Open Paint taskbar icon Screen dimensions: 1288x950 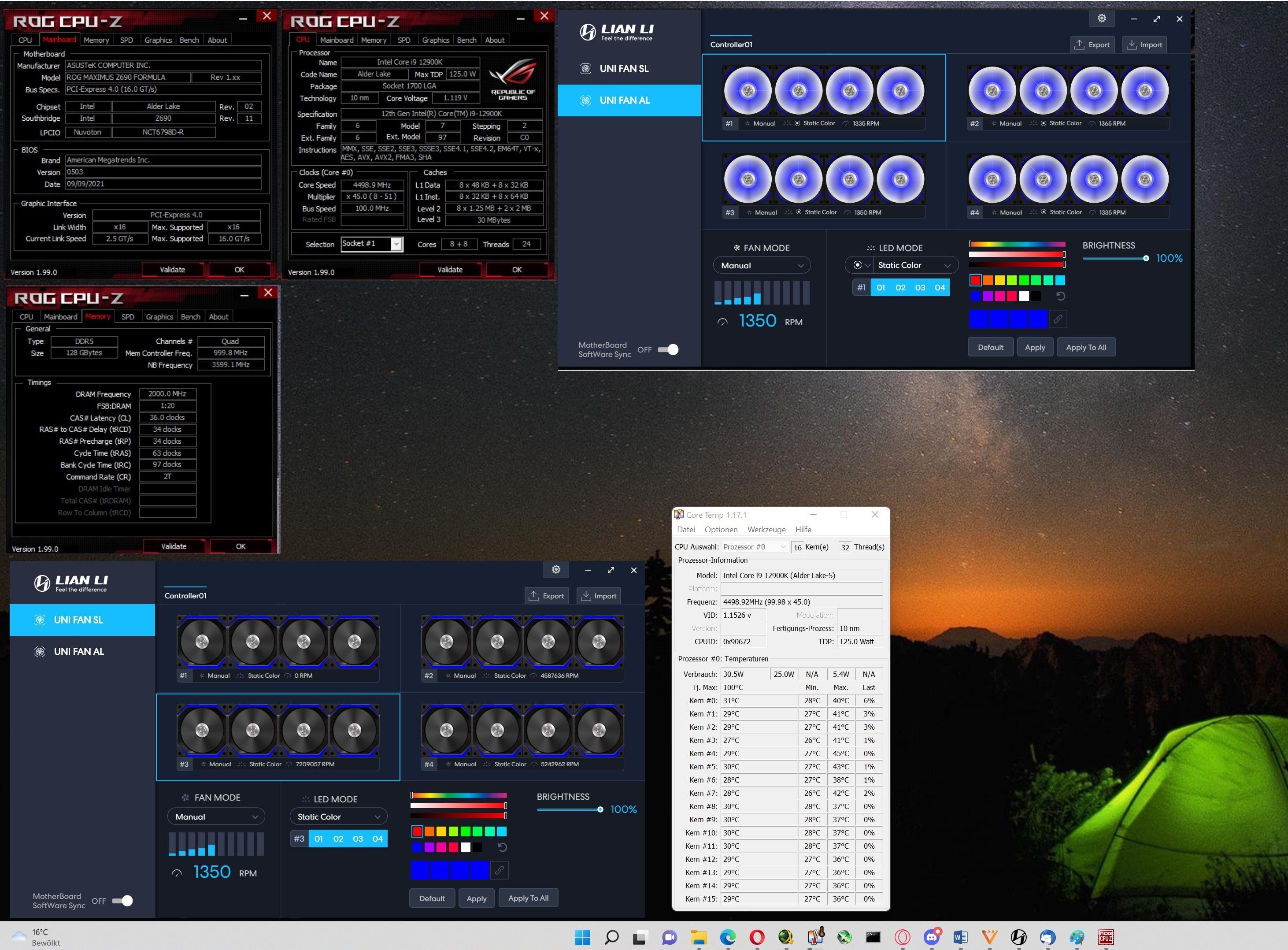[1077, 937]
